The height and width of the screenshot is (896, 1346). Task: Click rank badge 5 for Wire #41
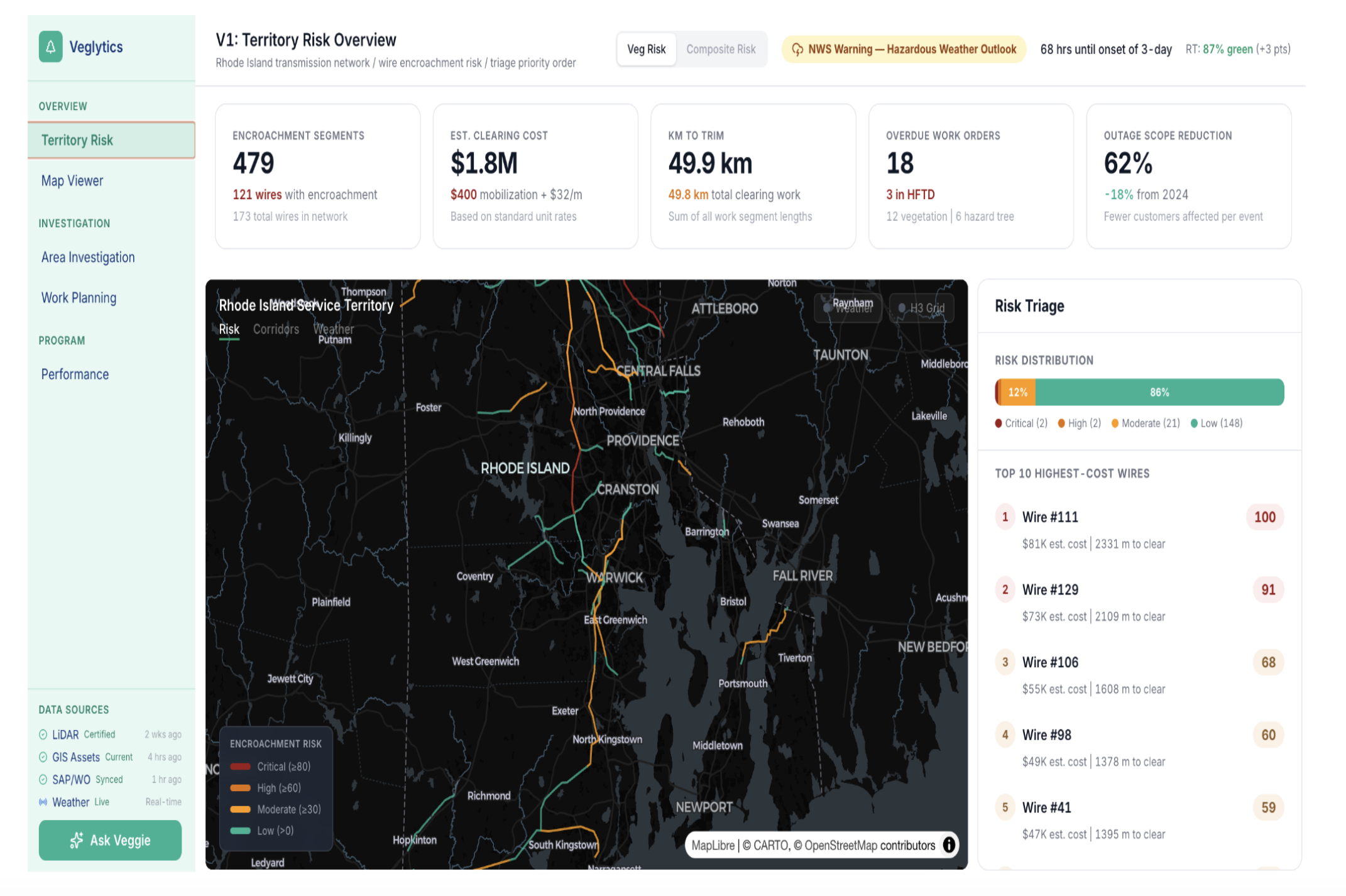coord(1005,807)
